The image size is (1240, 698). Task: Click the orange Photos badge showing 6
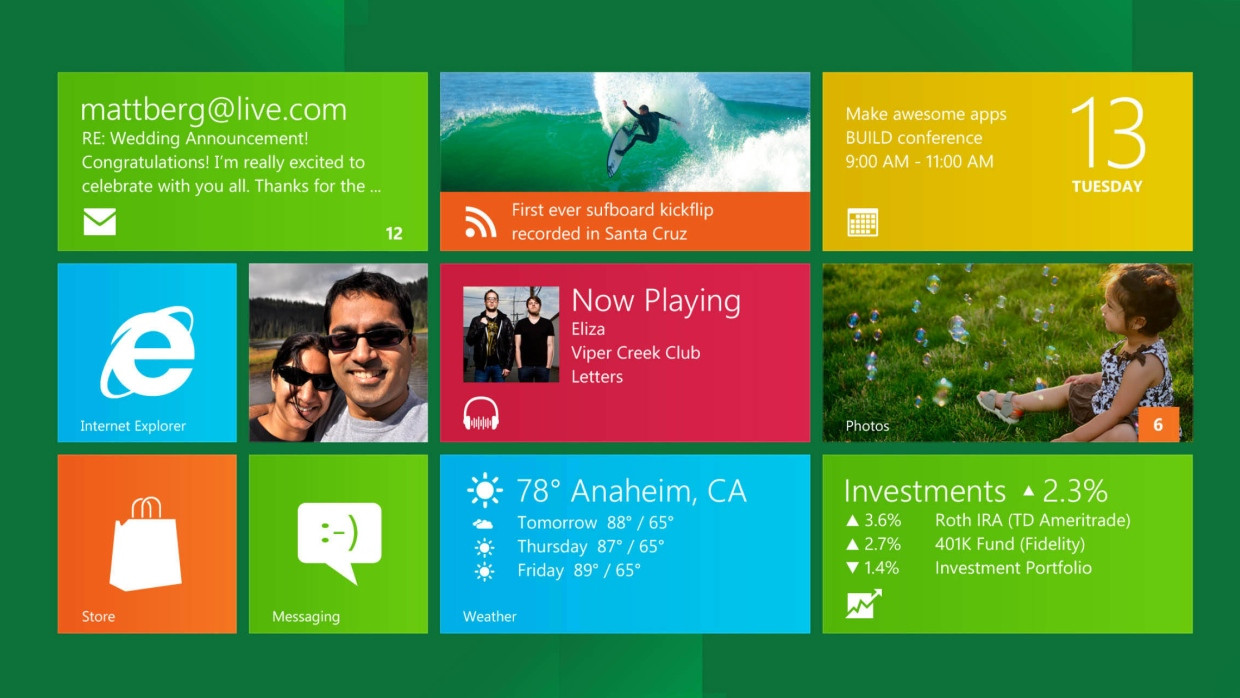[1158, 425]
